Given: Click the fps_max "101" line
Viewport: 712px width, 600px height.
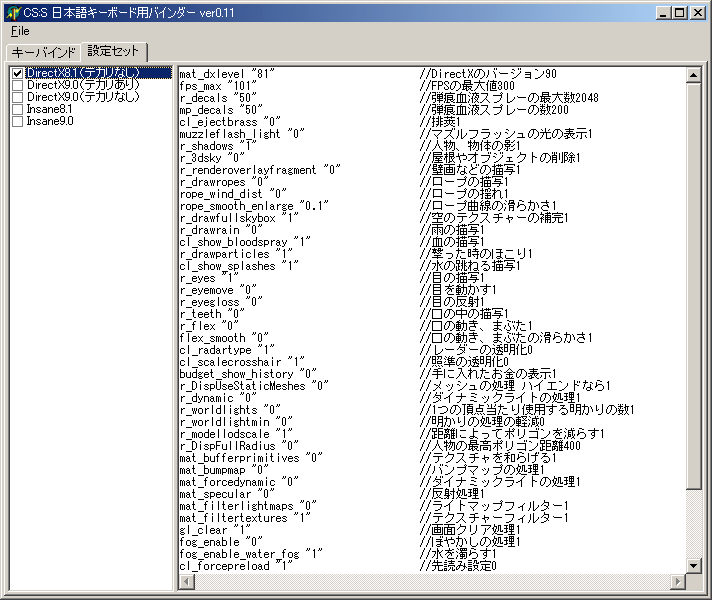Looking at the screenshot, I should point(219,86).
